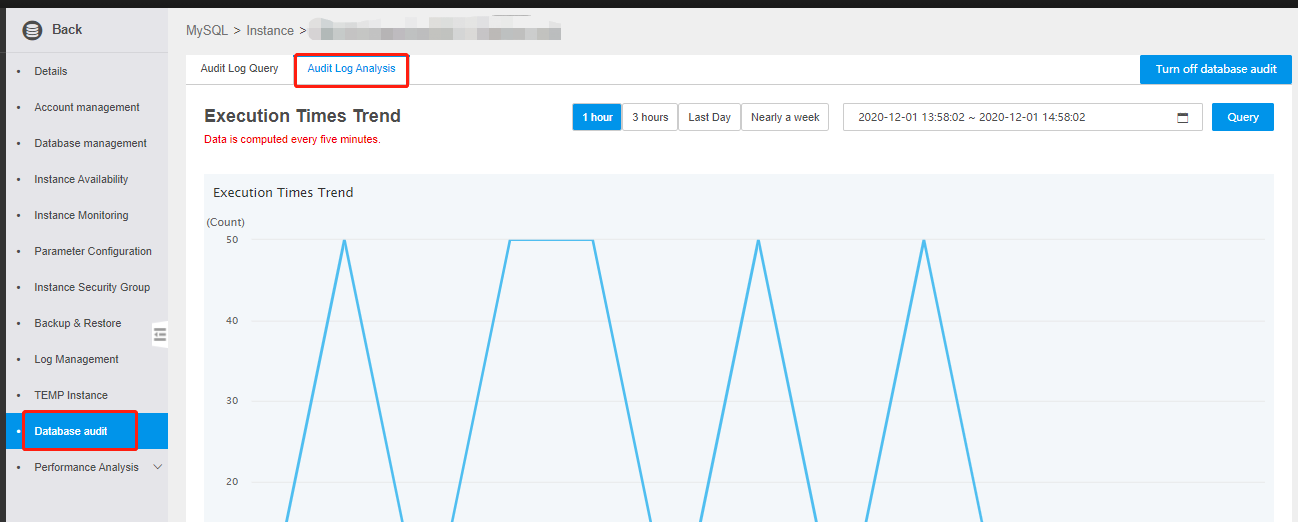The width and height of the screenshot is (1298, 522).
Task: Click the 40 value on the y-axis
Action: coord(232,321)
